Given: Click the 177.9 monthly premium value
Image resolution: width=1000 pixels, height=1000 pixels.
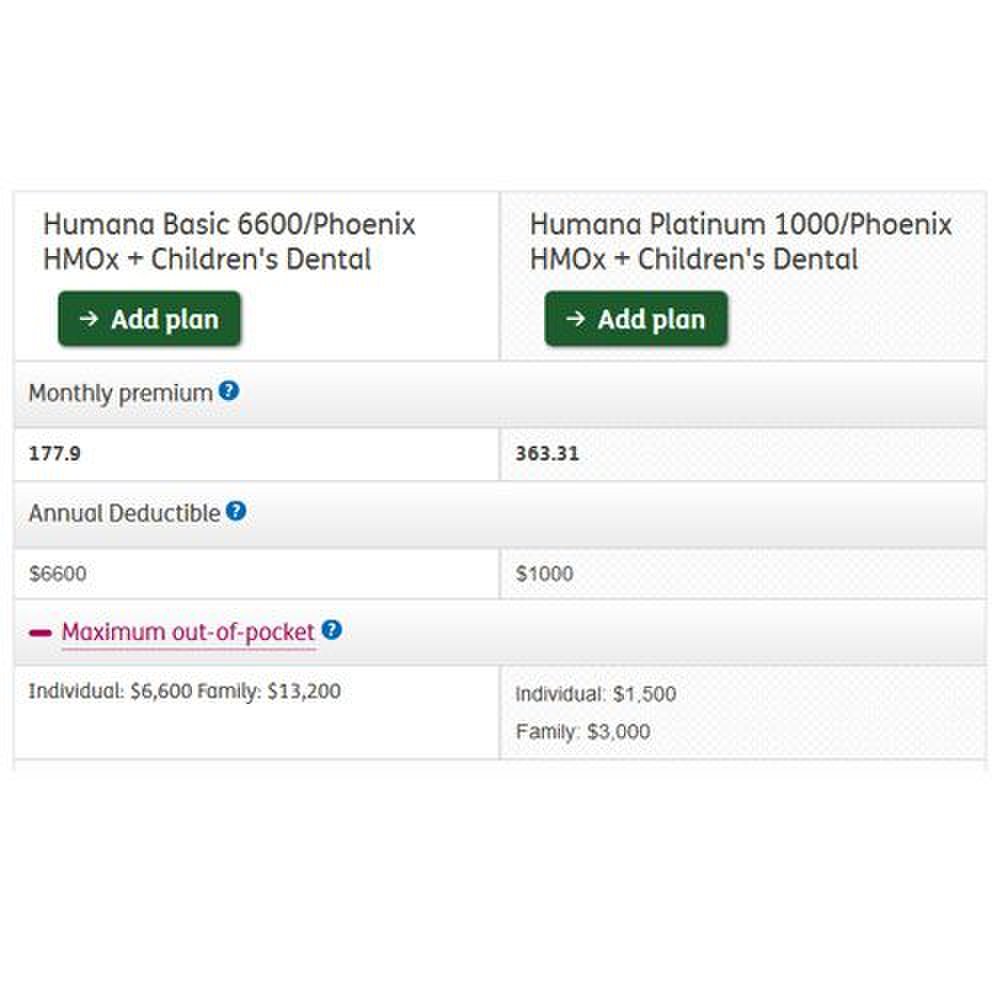Looking at the screenshot, I should [x=55, y=454].
